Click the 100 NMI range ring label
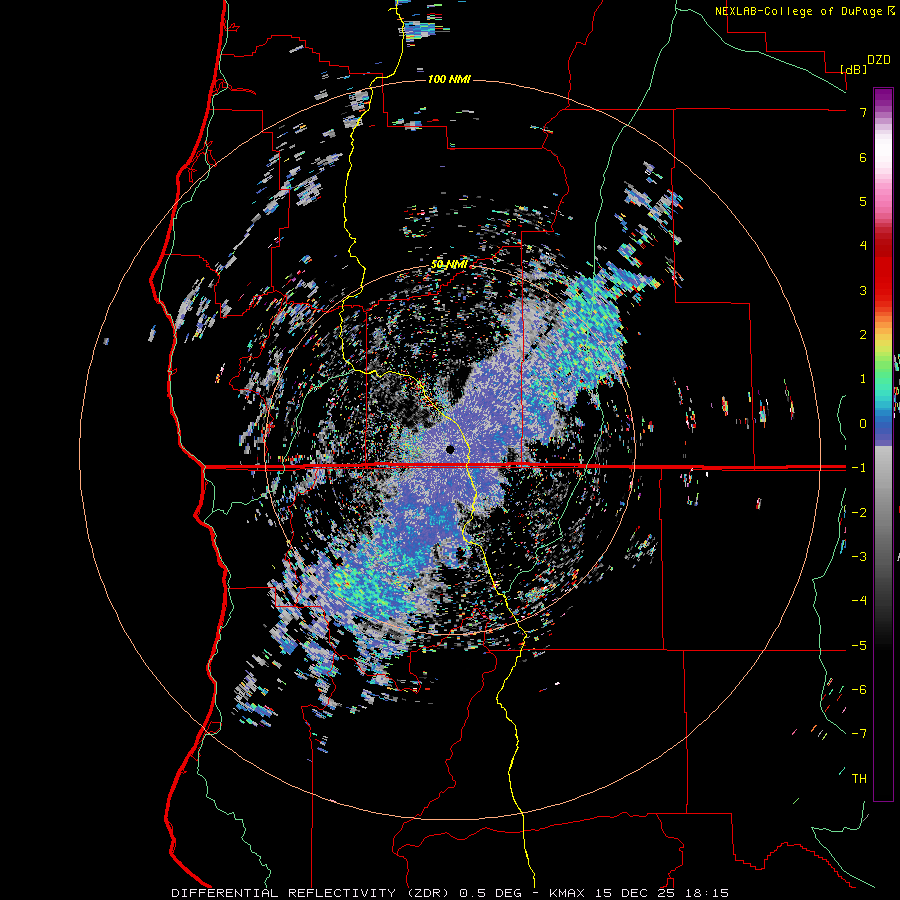Image resolution: width=900 pixels, height=900 pixels. coord(449,79)
